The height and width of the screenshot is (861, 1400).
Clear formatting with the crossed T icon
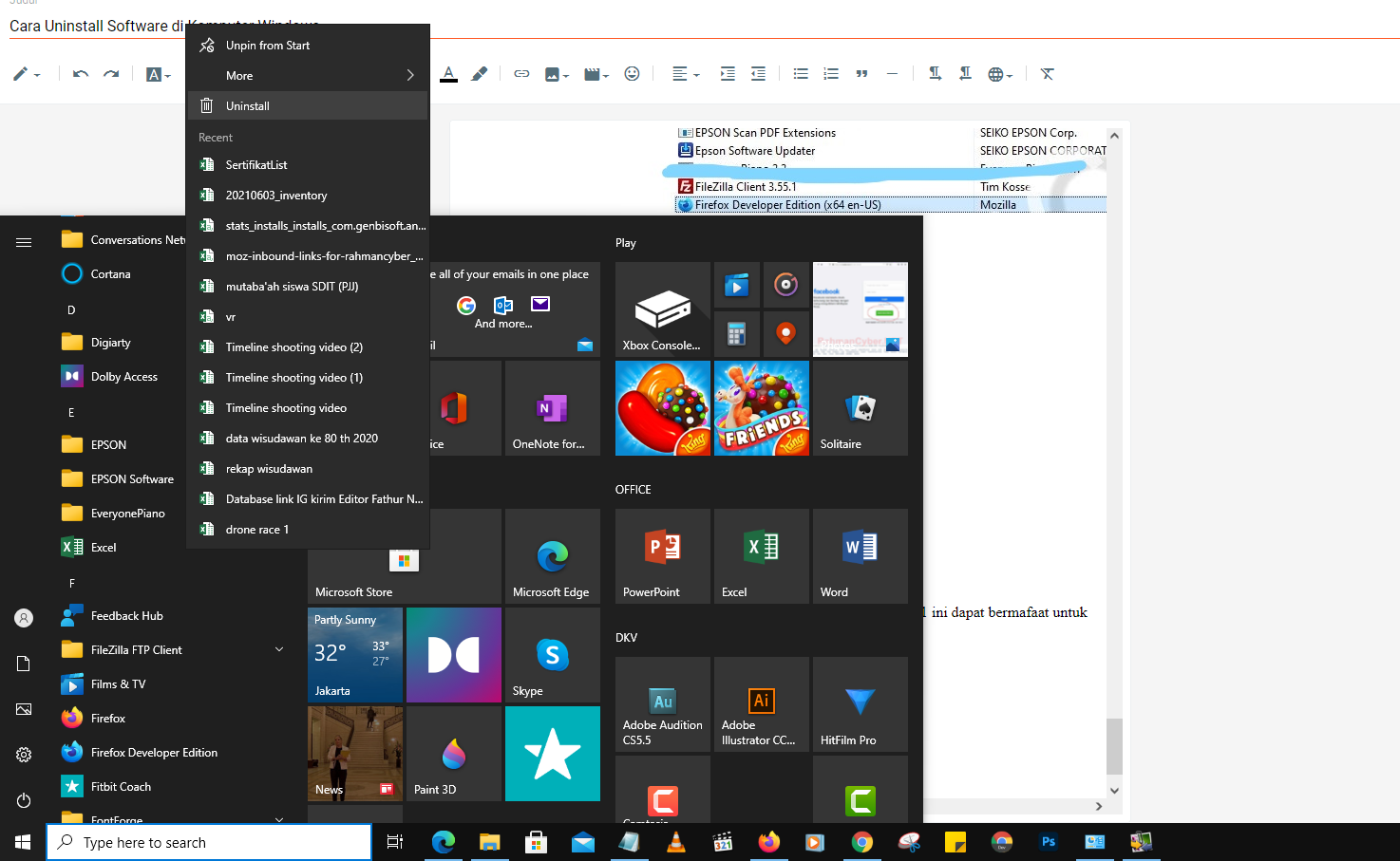[1048, 74]
